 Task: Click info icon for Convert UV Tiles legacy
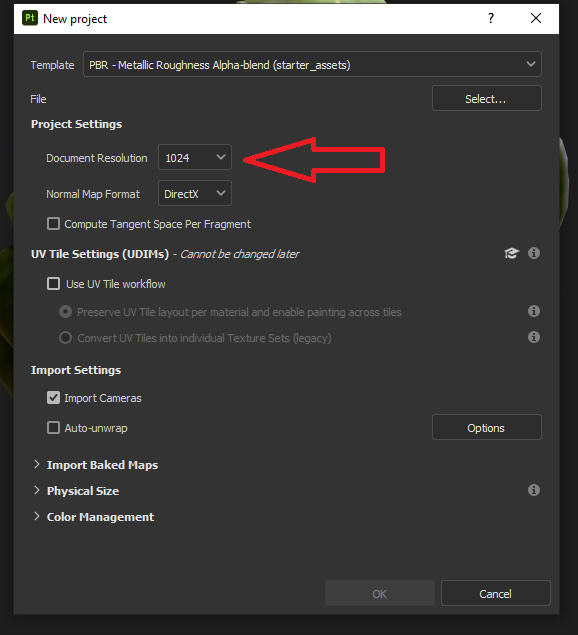click(534, 337)
